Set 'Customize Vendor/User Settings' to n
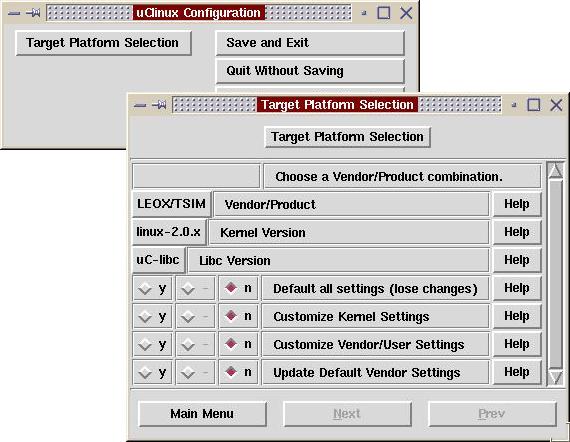 (238, 344)
